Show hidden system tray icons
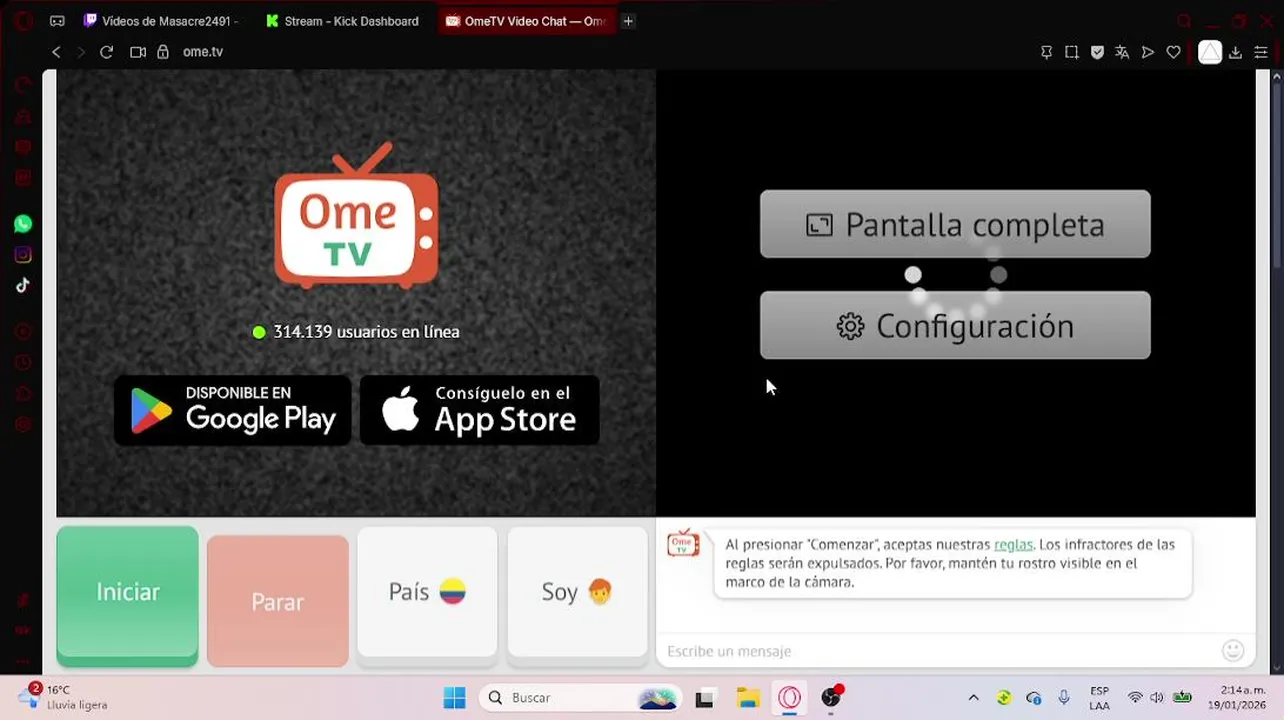Viewport: 1284px width, 720px height. point(973,698)
